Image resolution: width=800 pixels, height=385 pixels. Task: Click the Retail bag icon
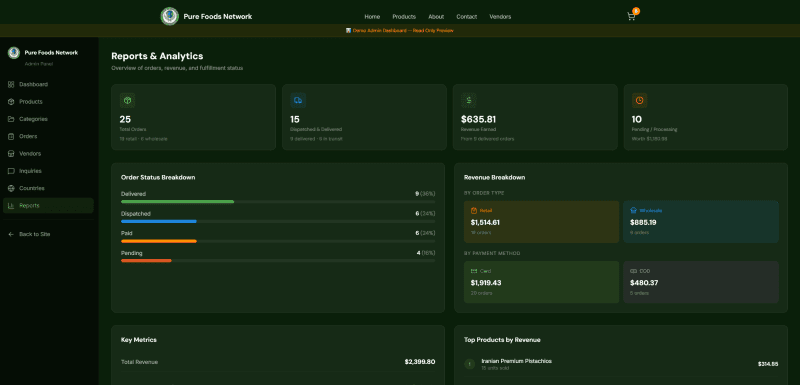coord(473,211)
